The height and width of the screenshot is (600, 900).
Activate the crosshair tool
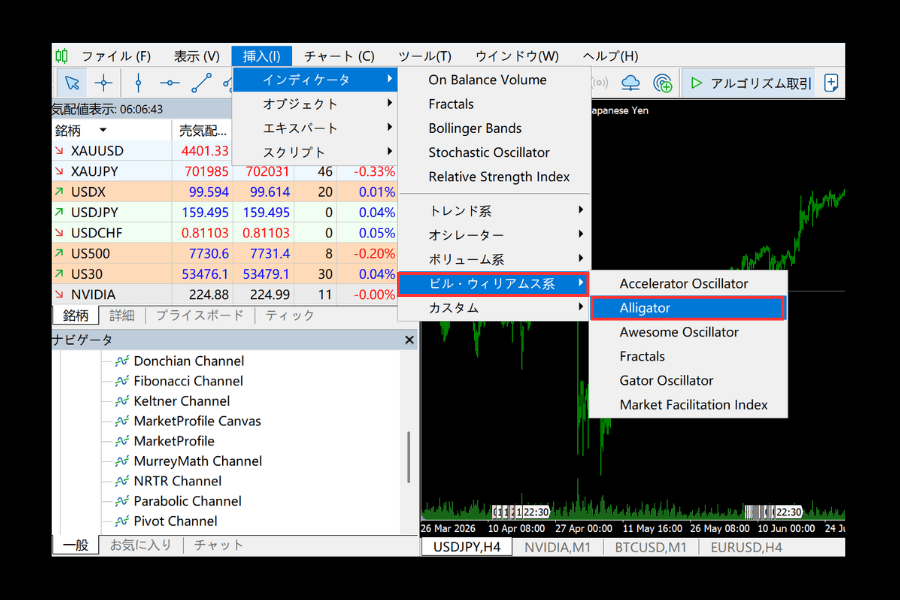[x=103, y=83]
